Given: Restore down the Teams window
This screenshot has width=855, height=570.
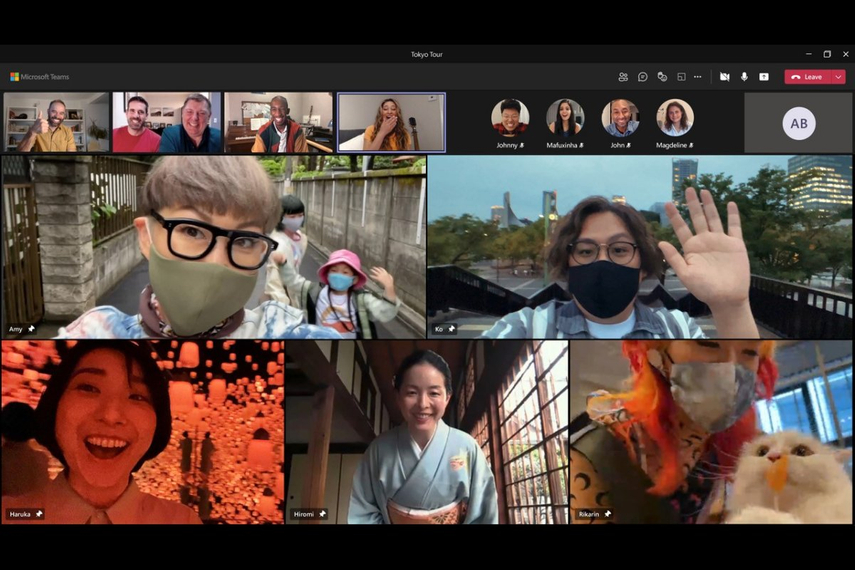Looking at the screenshot, I should (x=827, y=54).
